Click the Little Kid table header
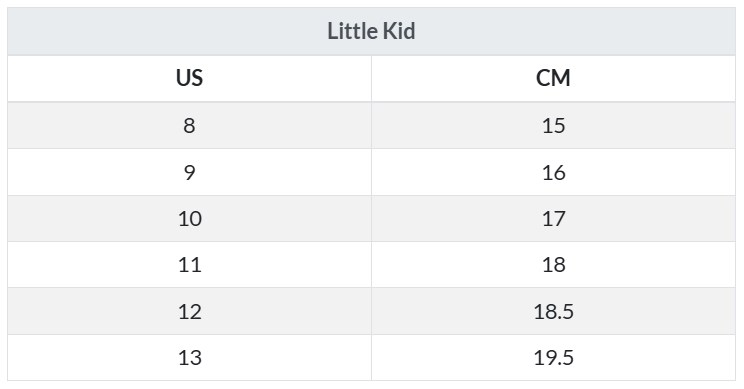This screenshot has height=389, width=744. tap(371, 31)
